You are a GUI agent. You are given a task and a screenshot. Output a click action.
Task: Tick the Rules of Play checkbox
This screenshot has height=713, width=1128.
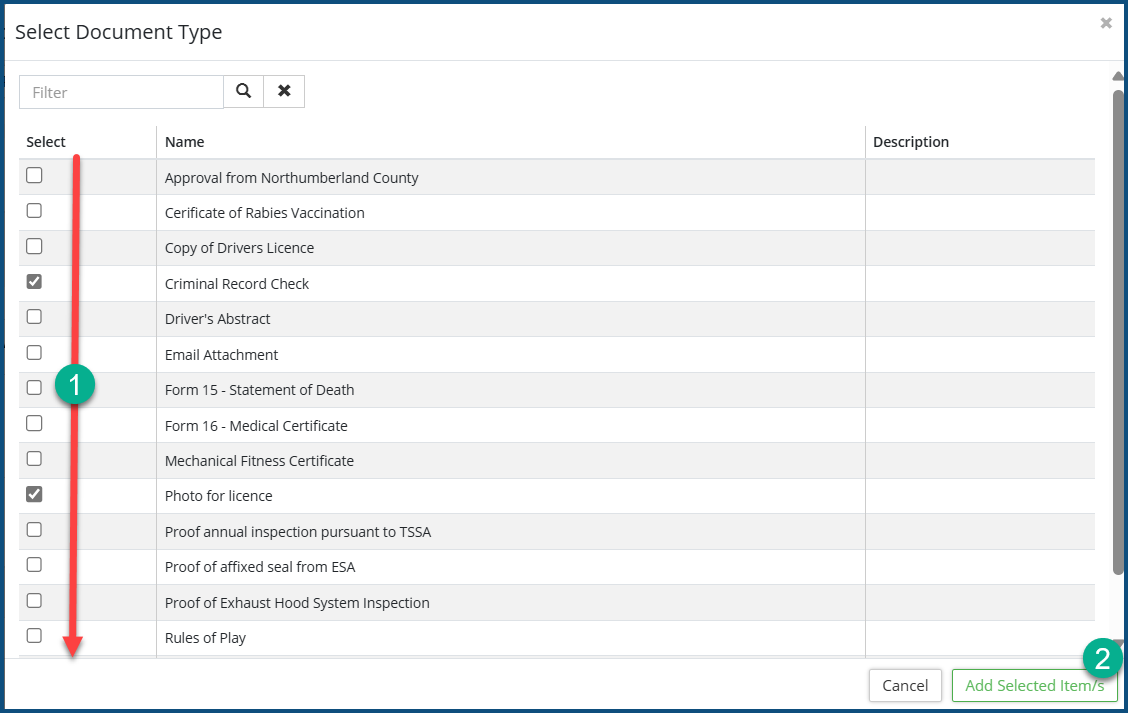point(34,636)
